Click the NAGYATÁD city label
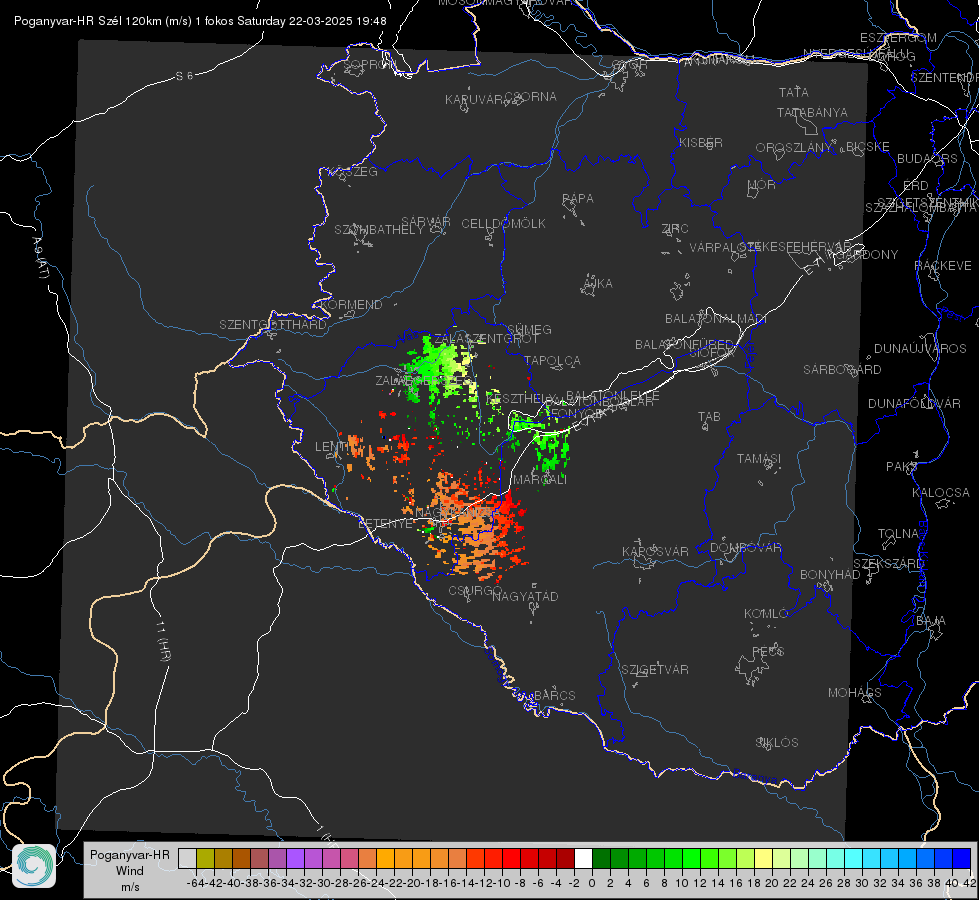979x900 pixels. [x=525, y=596]
